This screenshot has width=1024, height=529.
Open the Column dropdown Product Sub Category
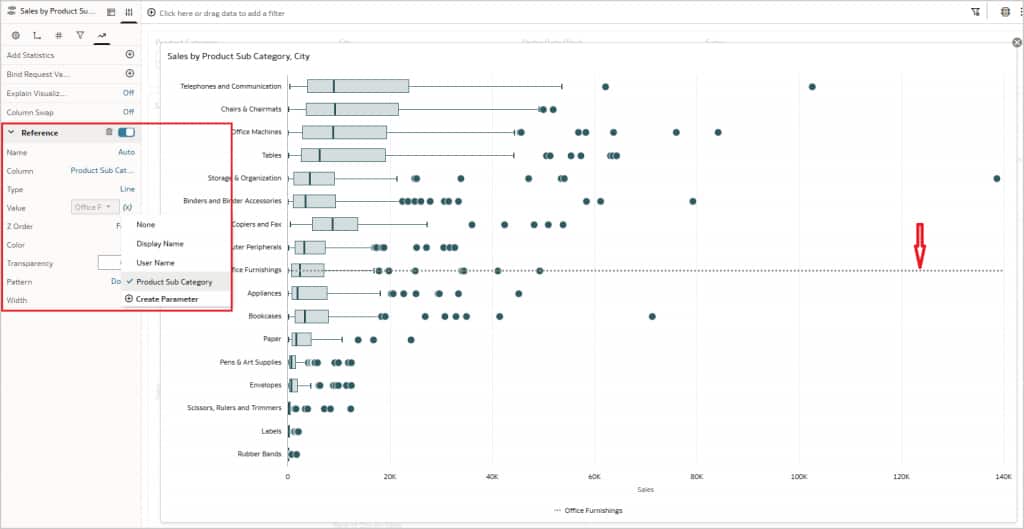102,170
